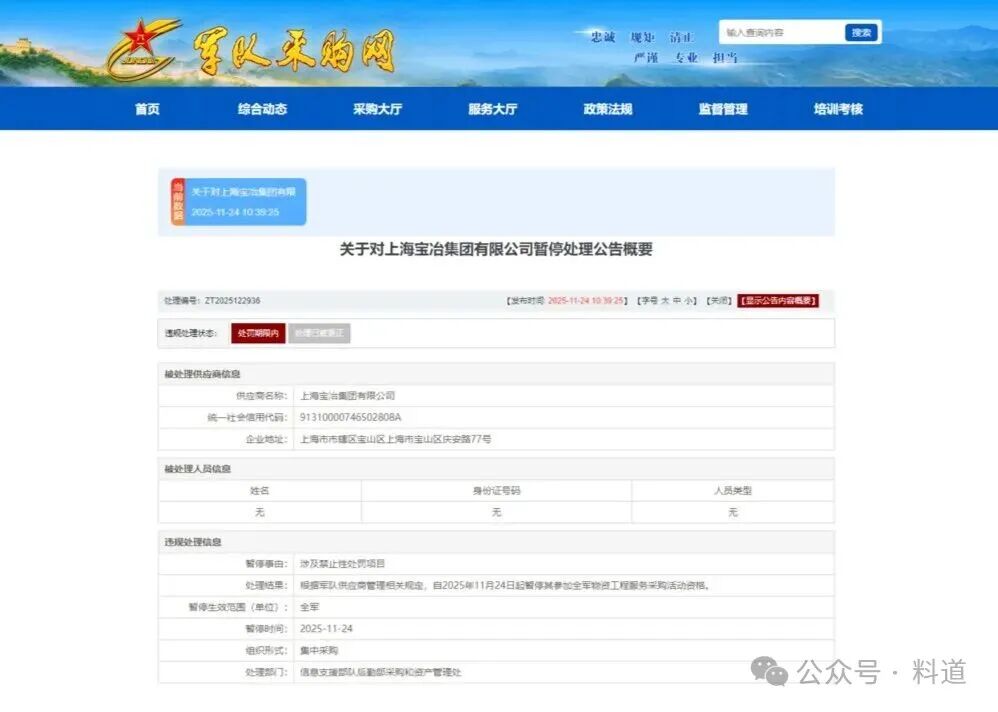Click the suspension date 2025-11-24
998x712 pixels.
click(x=326, y=629)
